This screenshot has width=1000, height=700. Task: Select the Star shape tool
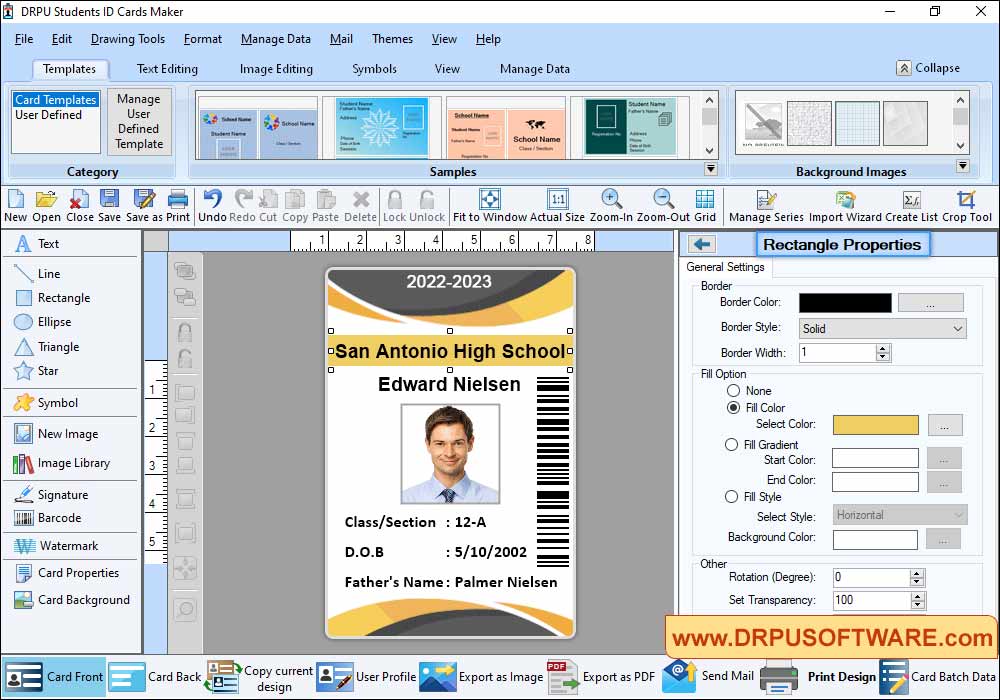(36, 371)
